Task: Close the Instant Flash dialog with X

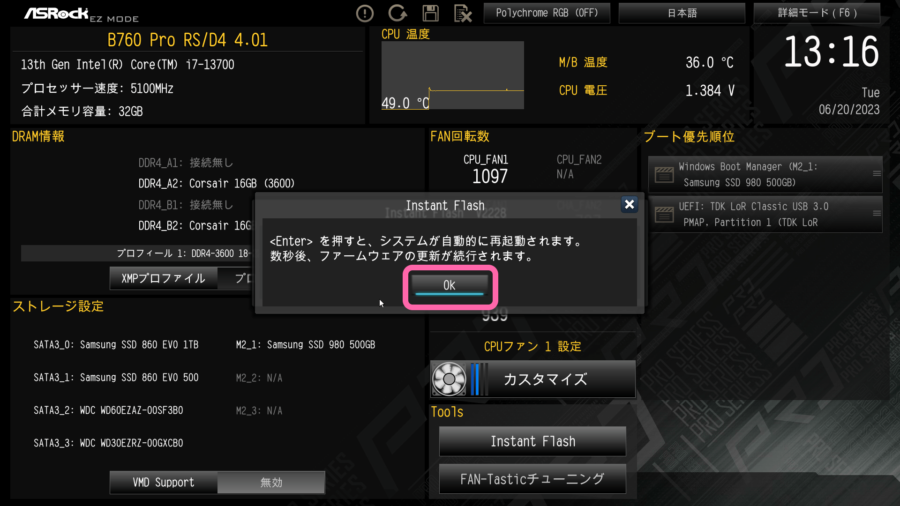Action: click(x=629, y=205)
